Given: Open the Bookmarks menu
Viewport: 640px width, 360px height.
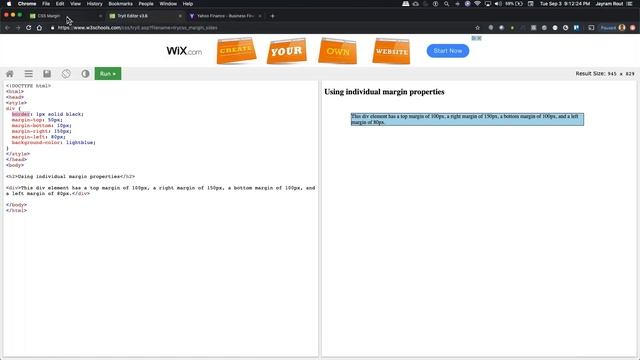Looking at the screenshot, I should (x=120, y=4).
